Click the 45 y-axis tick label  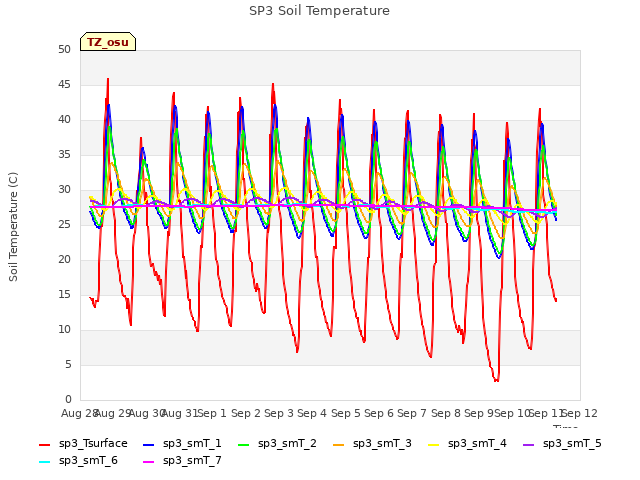click(64, 84)
